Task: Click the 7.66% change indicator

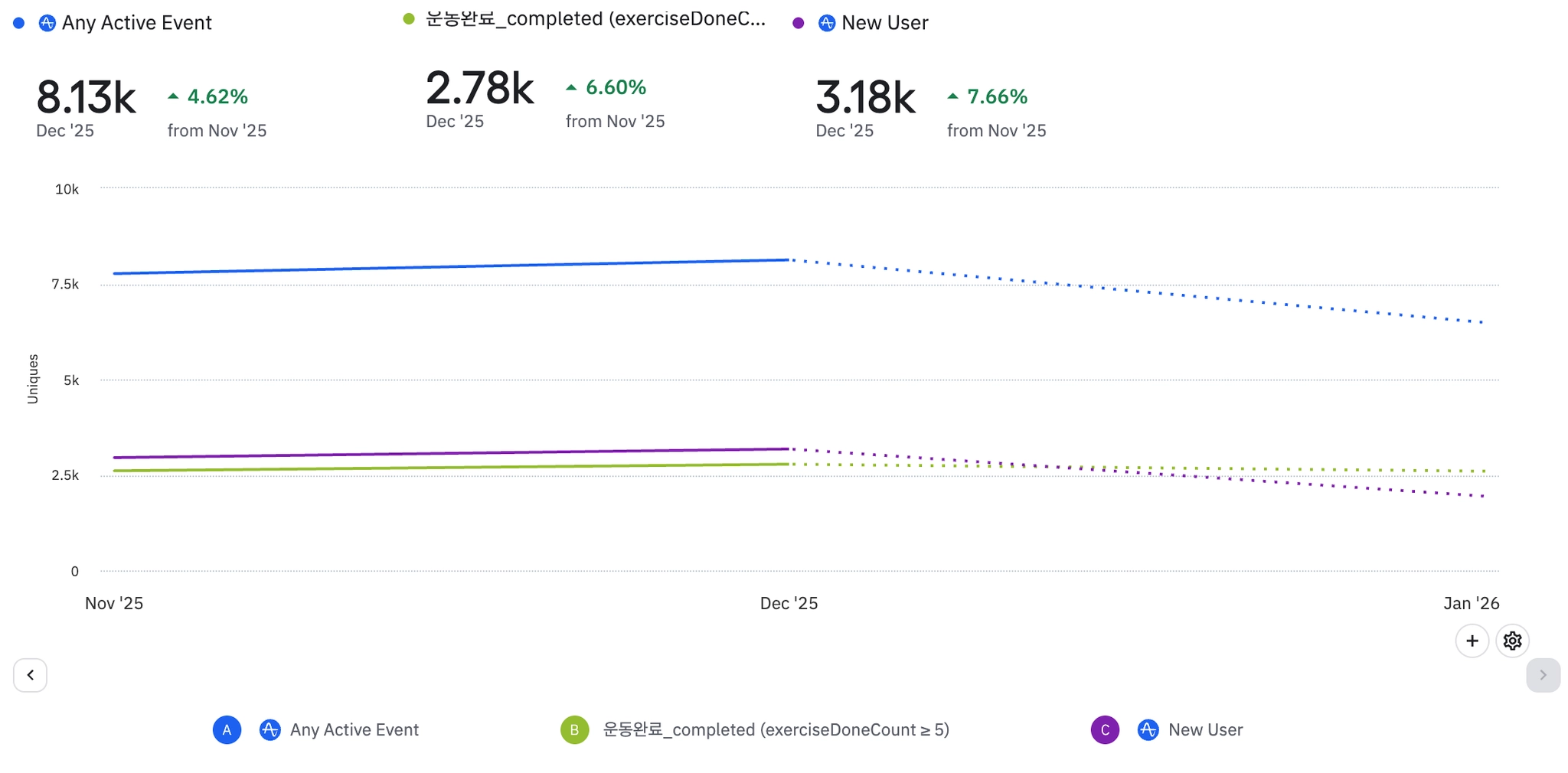Action: pos(996,96)
